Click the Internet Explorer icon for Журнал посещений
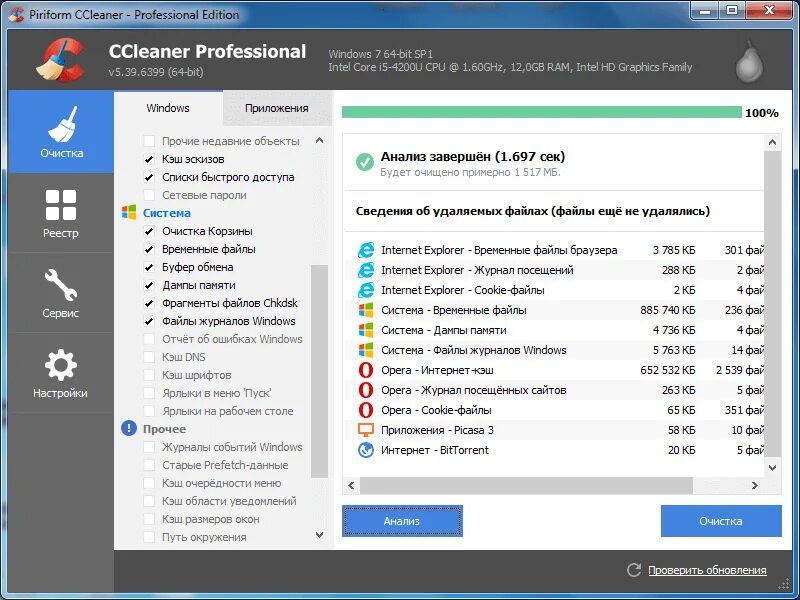The height and width of the screenshot is (600, 800). pos(365,270)
